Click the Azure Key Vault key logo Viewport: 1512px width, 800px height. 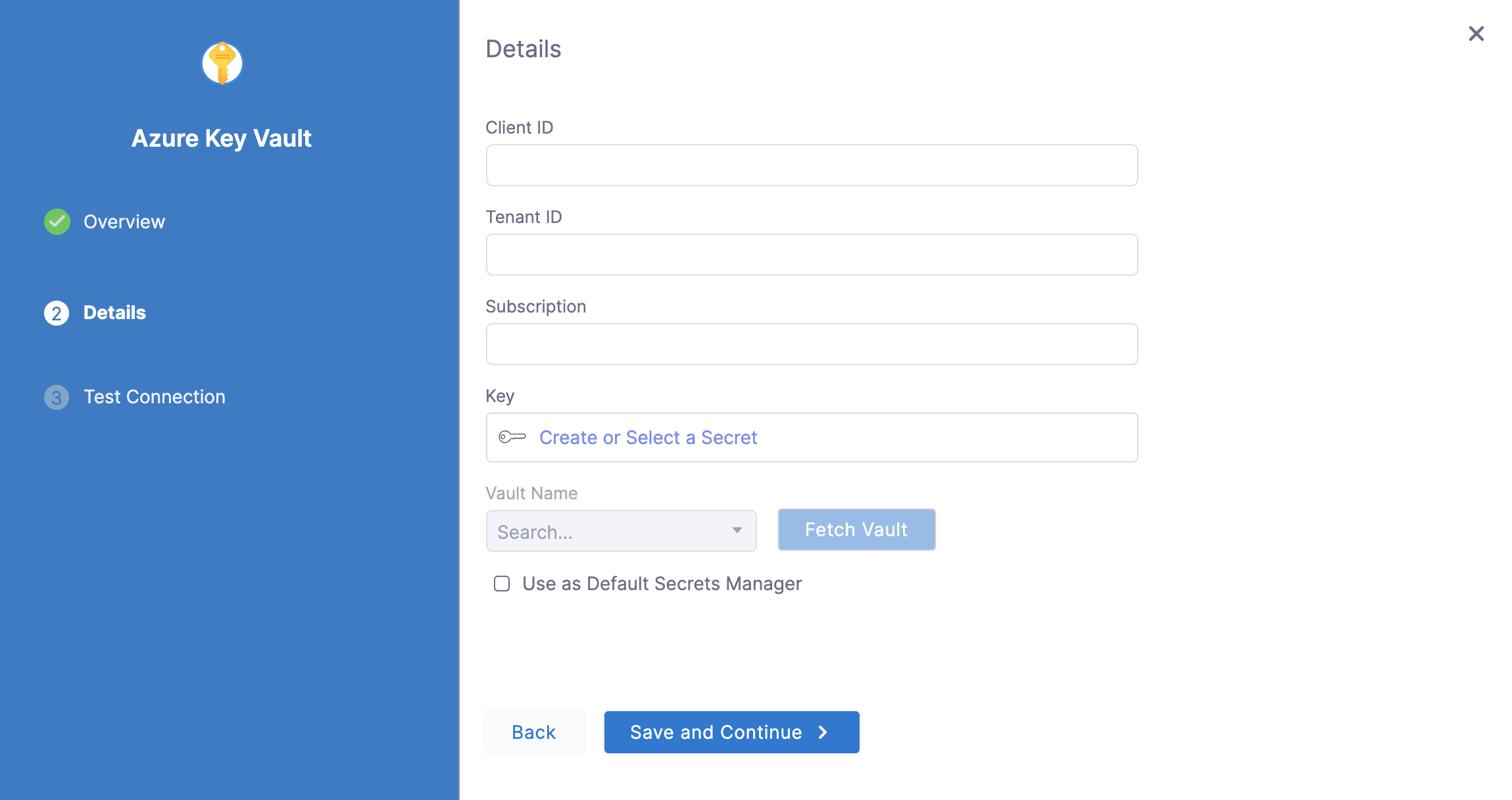click(x=222, y=63)
